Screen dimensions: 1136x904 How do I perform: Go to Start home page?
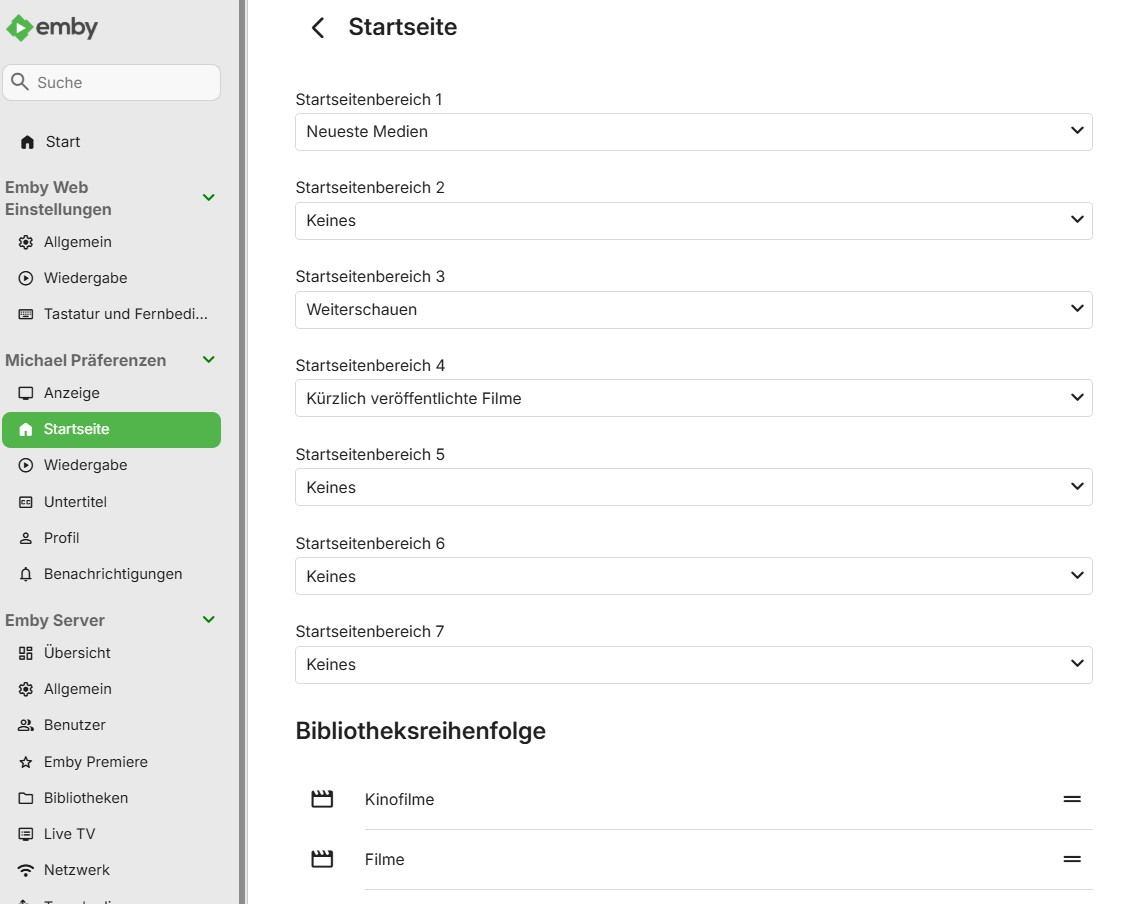[62, 142]
